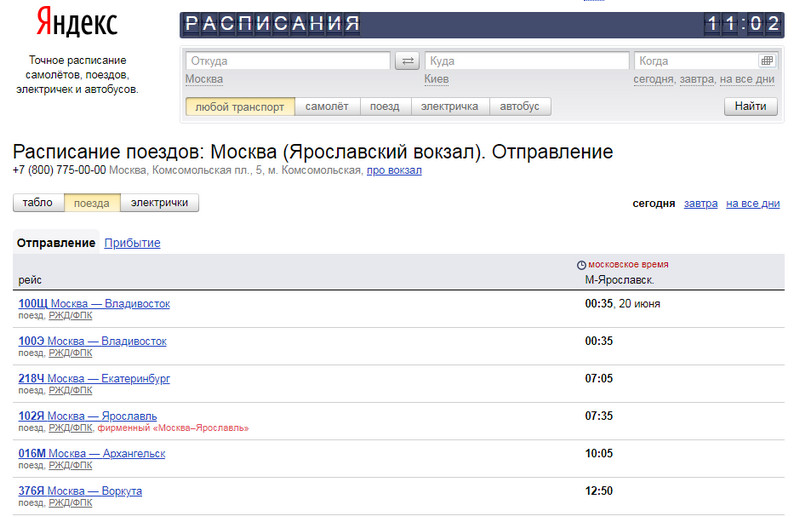
Task: Open РЖД/ФПК carrier link under 218Ч
Action: [70, 390]
